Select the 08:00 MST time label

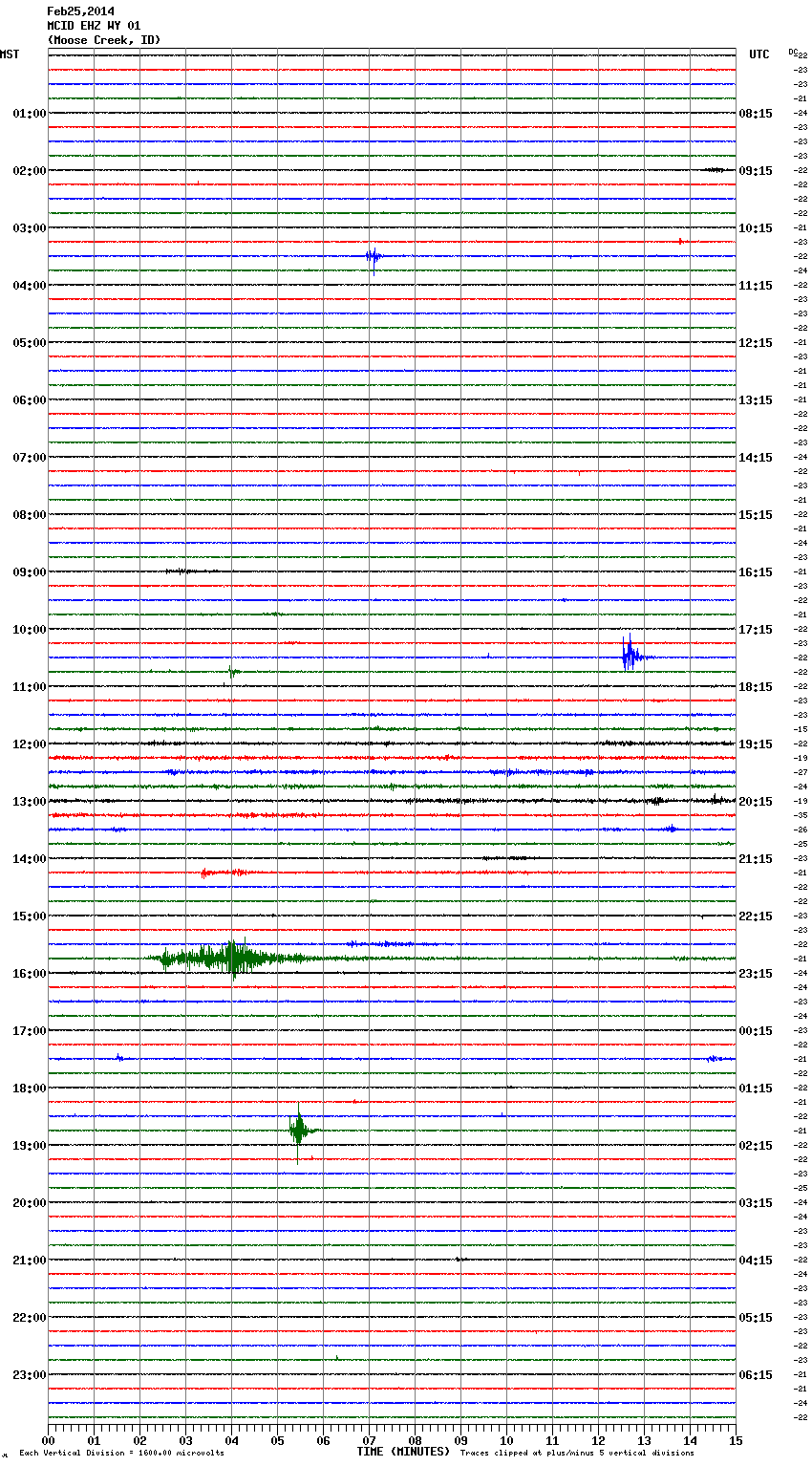point(29,515)
